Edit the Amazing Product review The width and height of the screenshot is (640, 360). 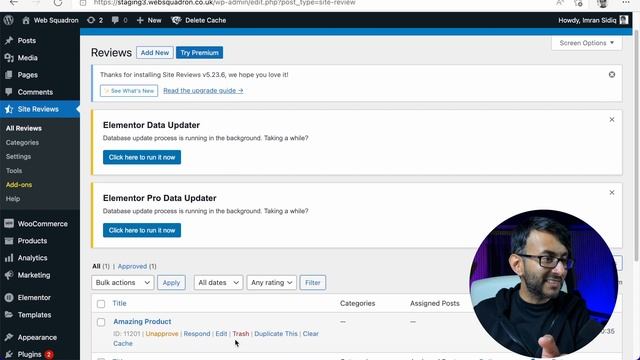point(221,333)
